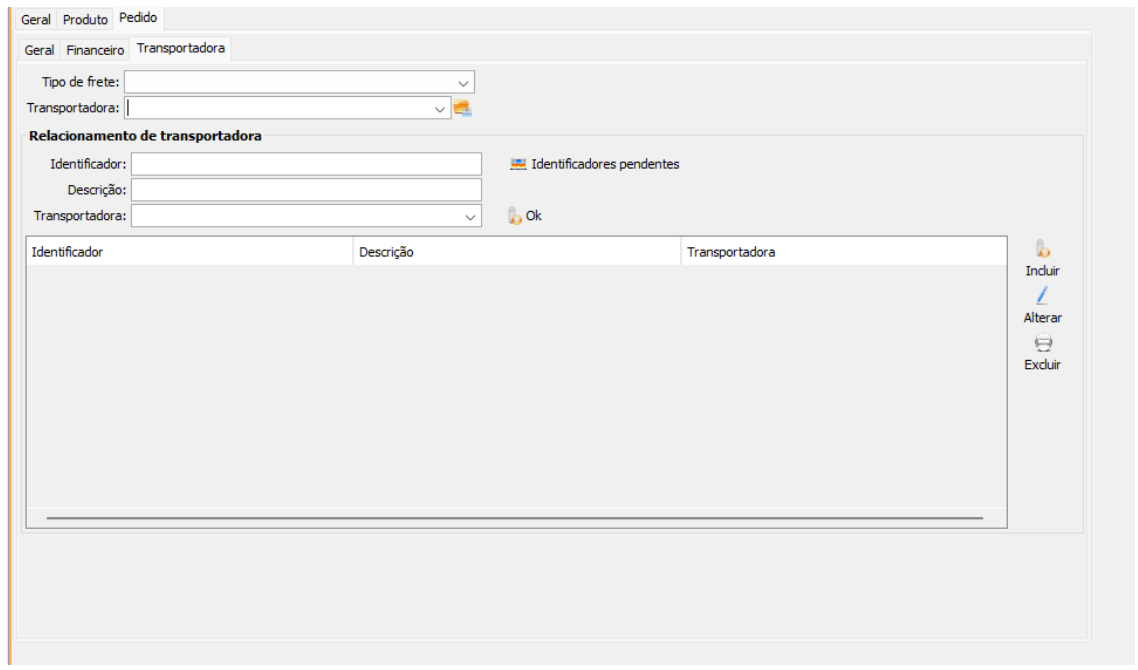Click the Incluir icon to add a record

tap(1042, 250)
